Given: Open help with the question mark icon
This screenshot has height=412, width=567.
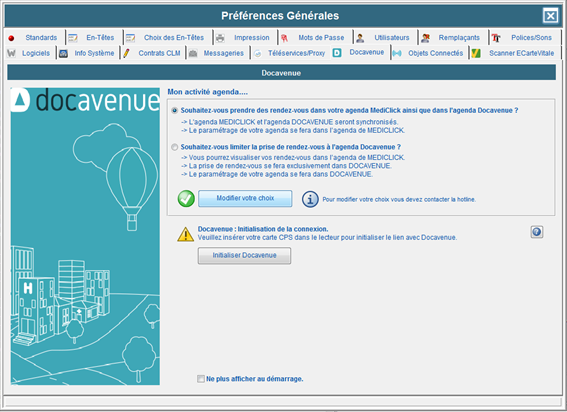Looking at the screenshot, I should [x=537, y=232].
